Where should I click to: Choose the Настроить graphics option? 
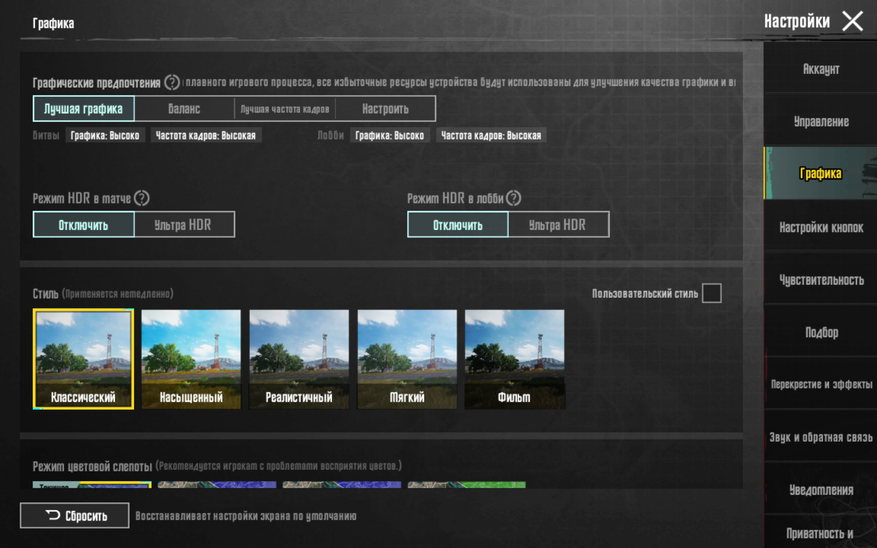[385, 108]
